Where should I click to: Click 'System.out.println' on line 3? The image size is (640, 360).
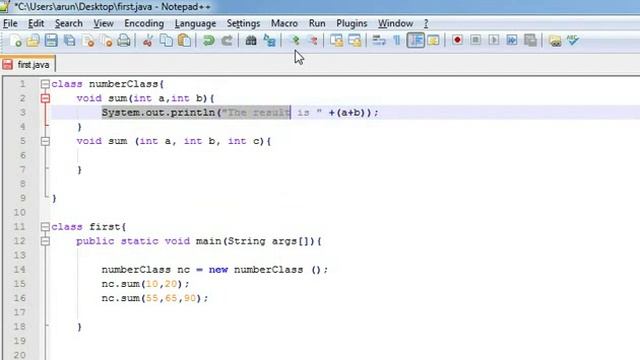[158, 113]
